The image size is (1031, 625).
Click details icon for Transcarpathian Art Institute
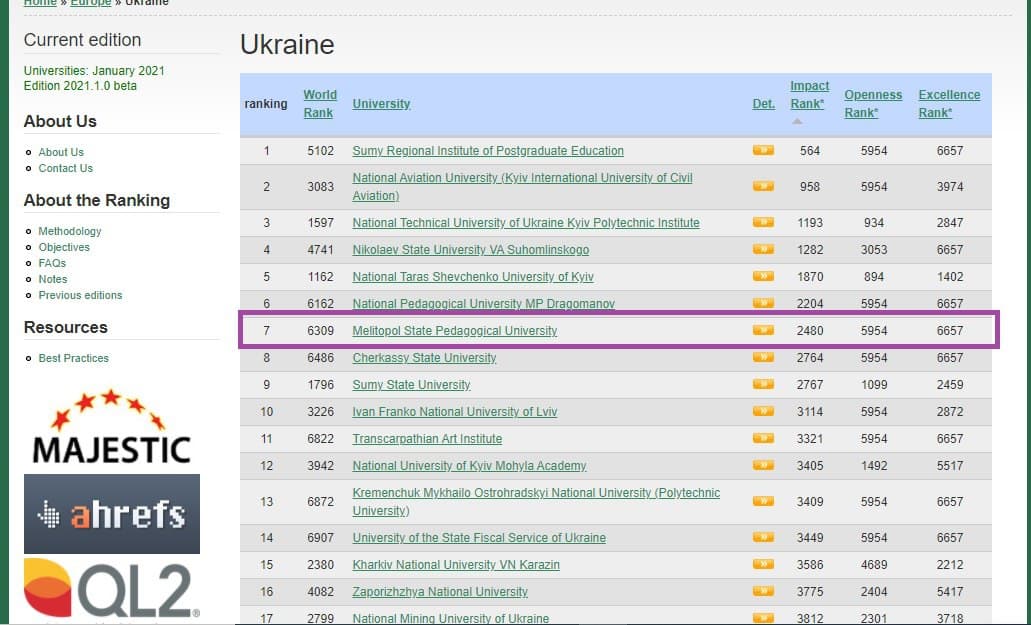pos(763,439)
